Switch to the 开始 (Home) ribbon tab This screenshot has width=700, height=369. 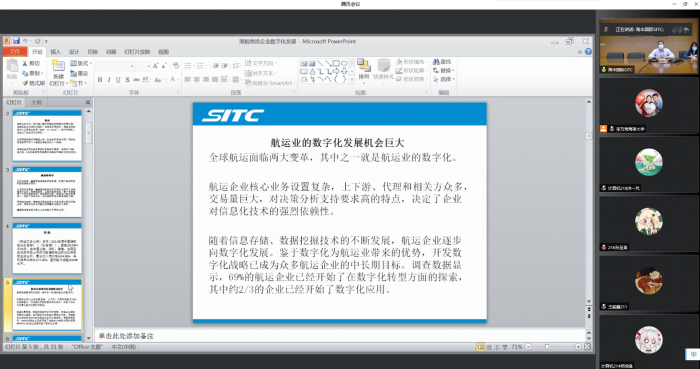[x=37, y=52]
